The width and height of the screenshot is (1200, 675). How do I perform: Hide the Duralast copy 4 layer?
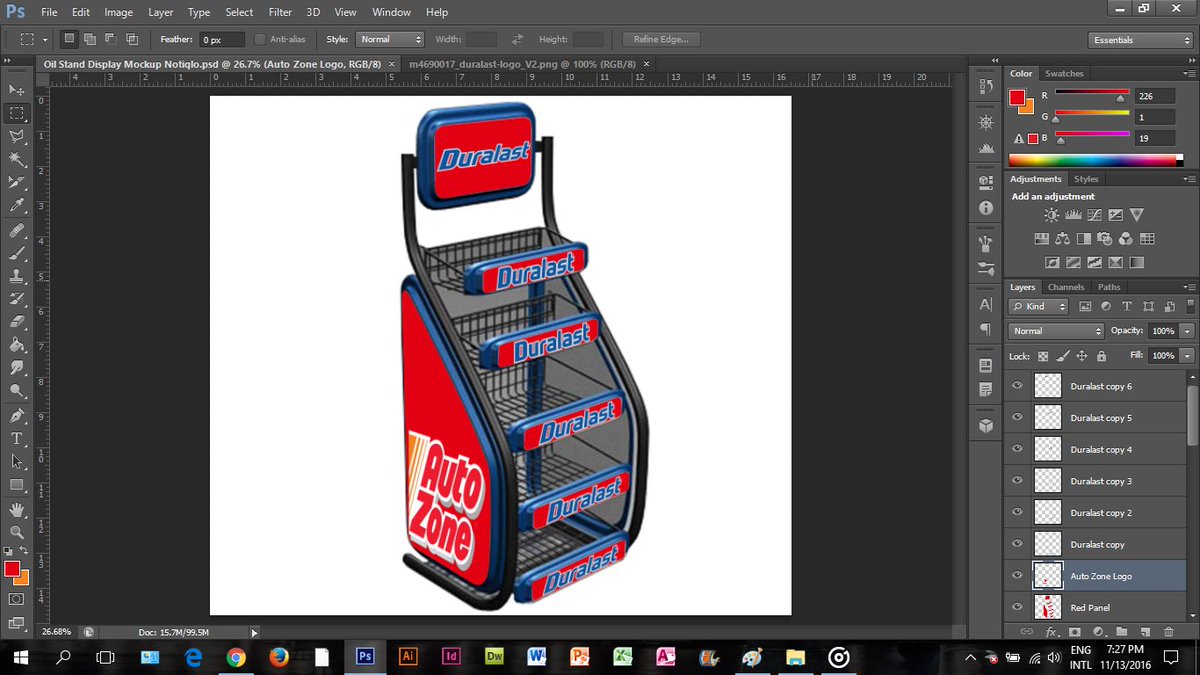click(1018, 449)
